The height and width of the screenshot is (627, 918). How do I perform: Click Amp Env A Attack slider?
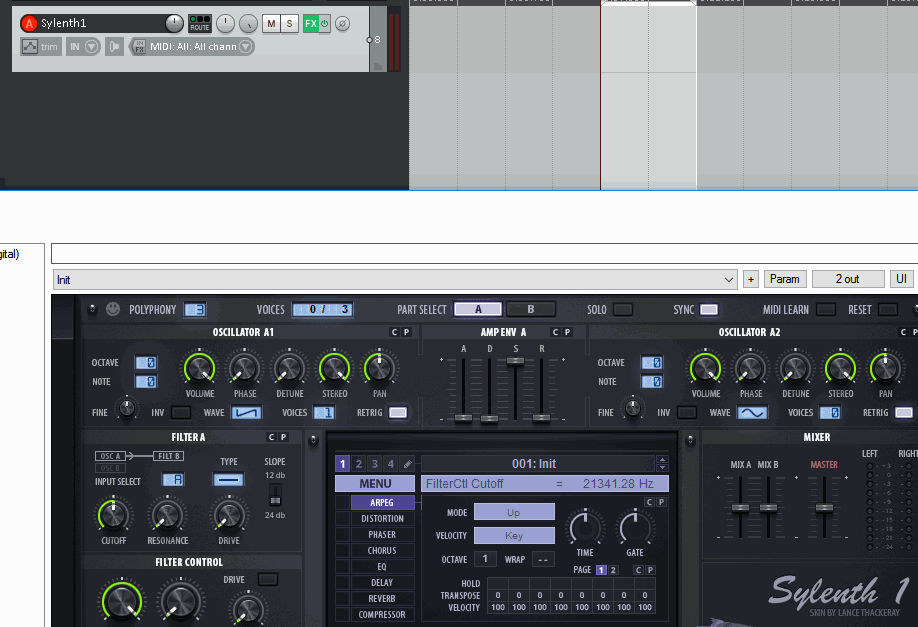[x=463, y=418]
